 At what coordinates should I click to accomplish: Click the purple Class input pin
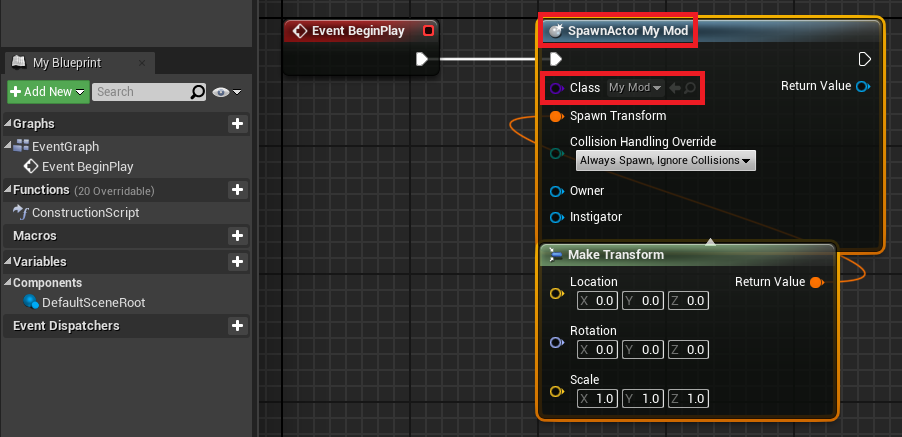pyautogui.click(x=556, y=88)
